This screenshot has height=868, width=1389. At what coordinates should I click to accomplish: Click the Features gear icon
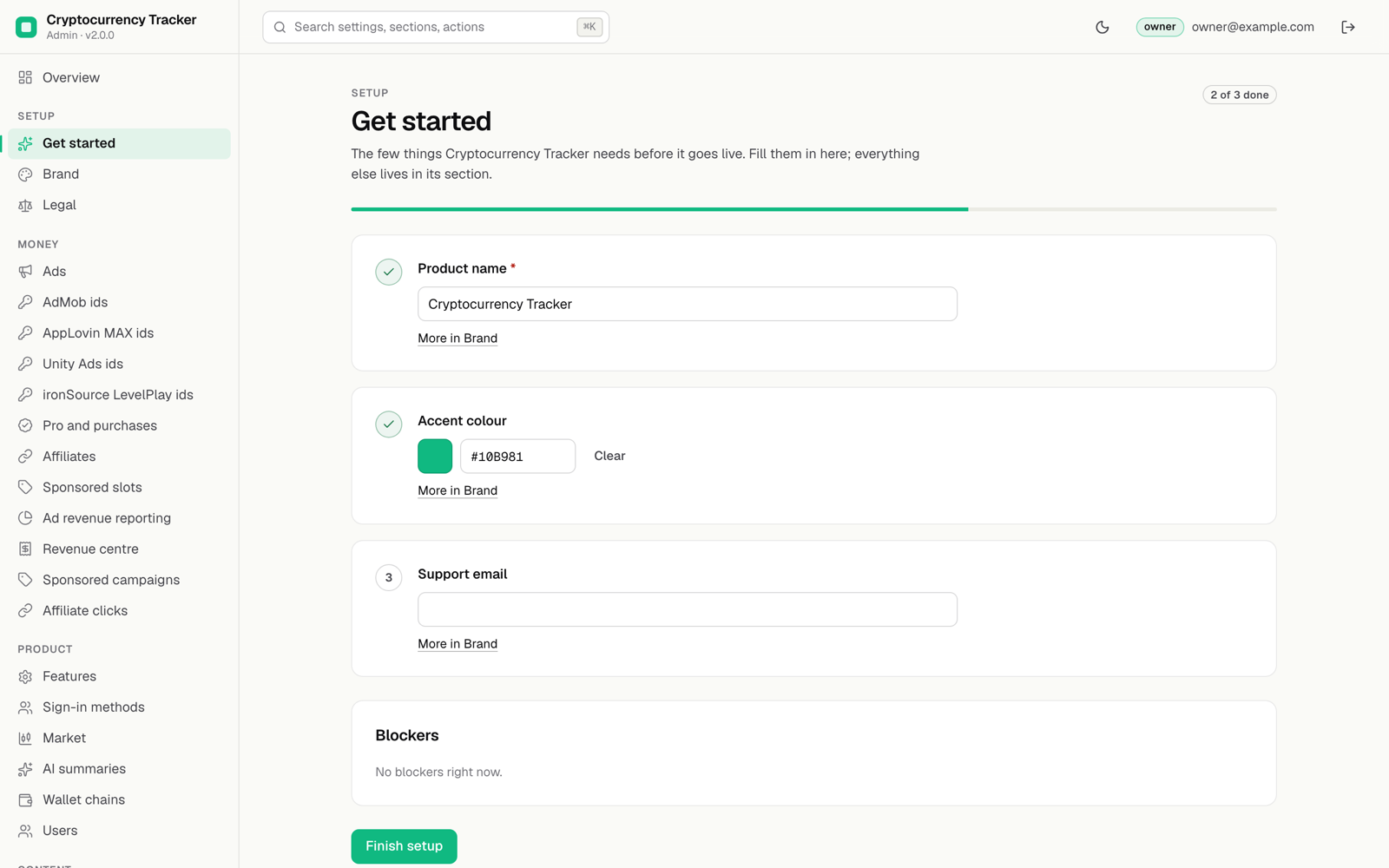pyautogui.click(x=25, y=676)
